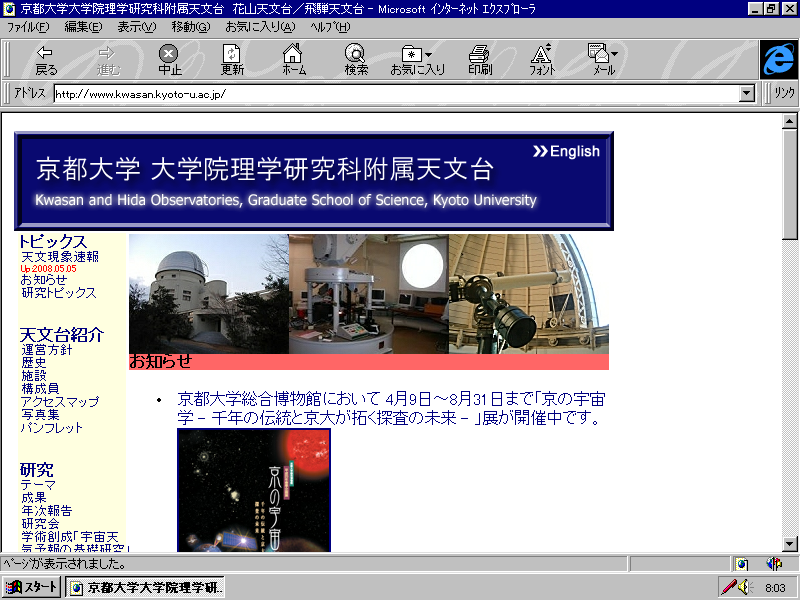Switch to the English version link
Viewport: 800px width, 600px height.
coord(566,151)
